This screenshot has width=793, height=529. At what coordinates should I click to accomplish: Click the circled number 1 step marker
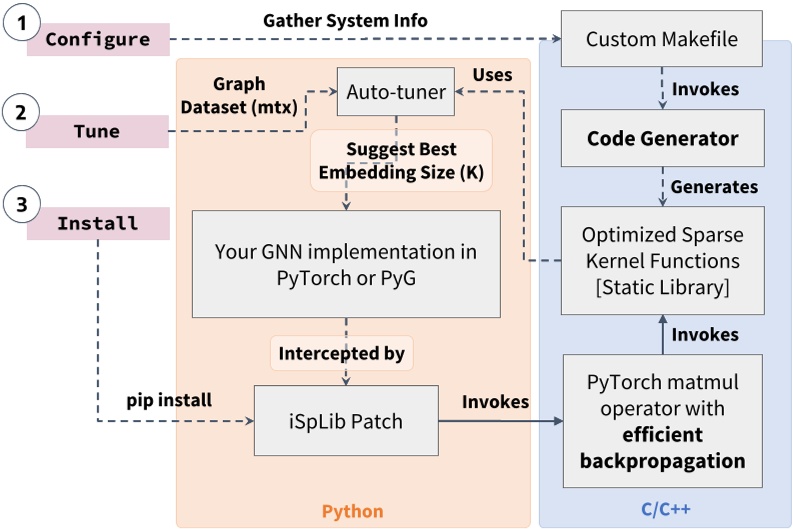pos(22,24)
